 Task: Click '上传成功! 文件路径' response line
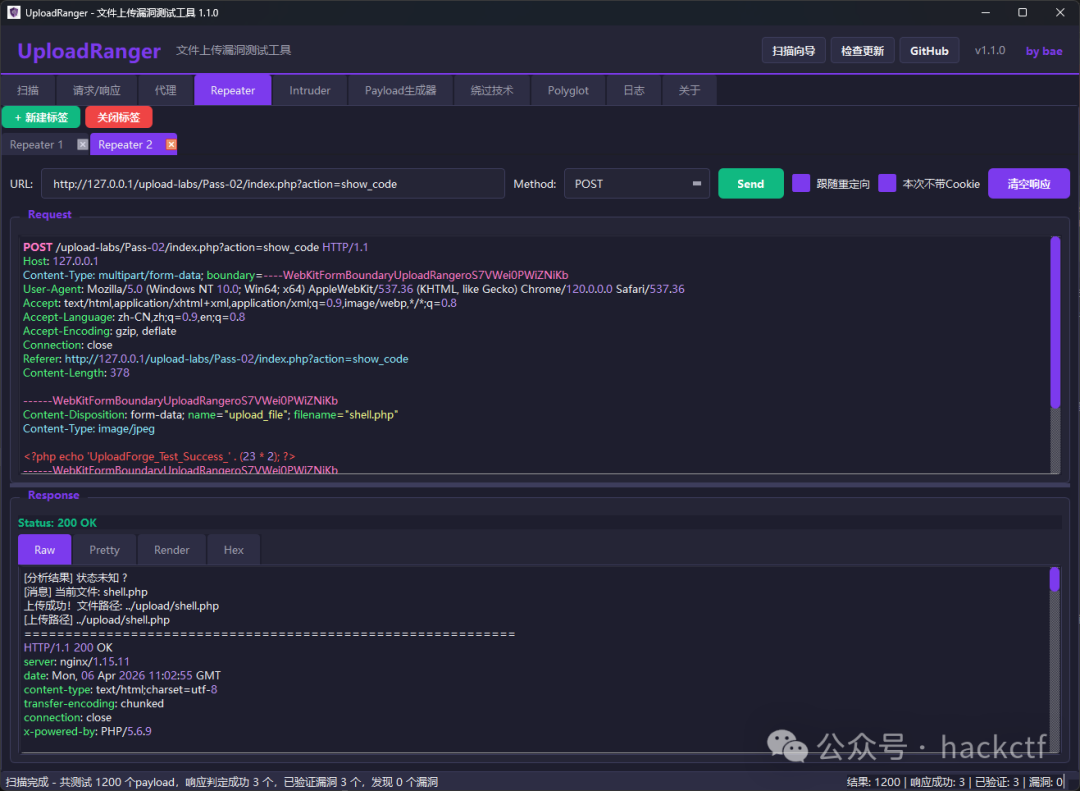coord(121,606)
